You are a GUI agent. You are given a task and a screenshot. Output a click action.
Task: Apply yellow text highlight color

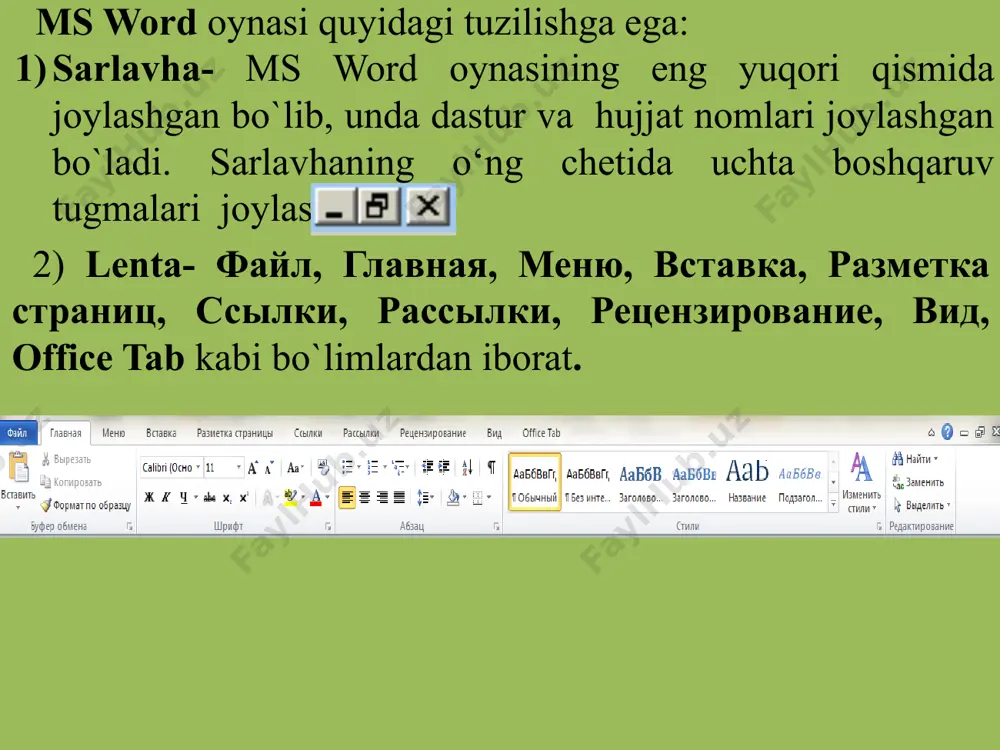pyautogui.click(x=290, y=497)
